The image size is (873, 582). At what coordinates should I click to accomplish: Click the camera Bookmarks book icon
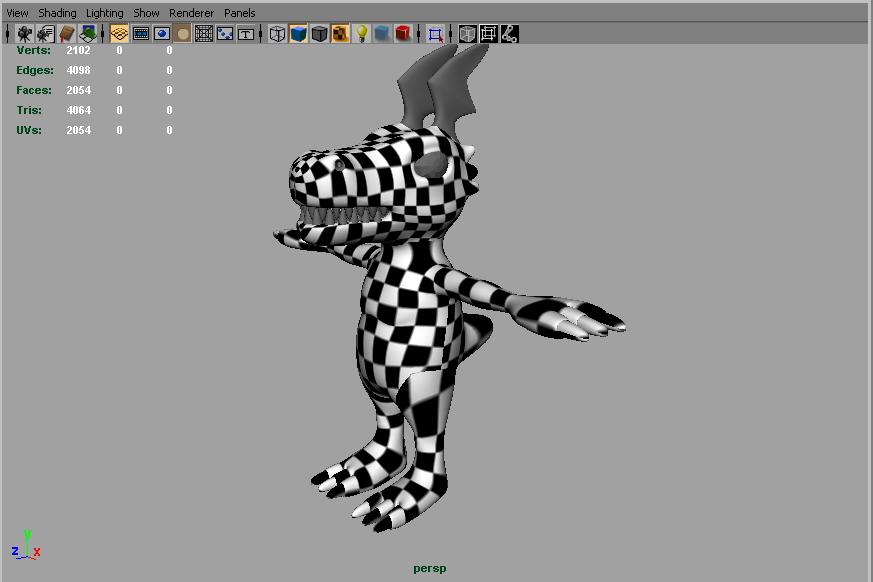66,34
